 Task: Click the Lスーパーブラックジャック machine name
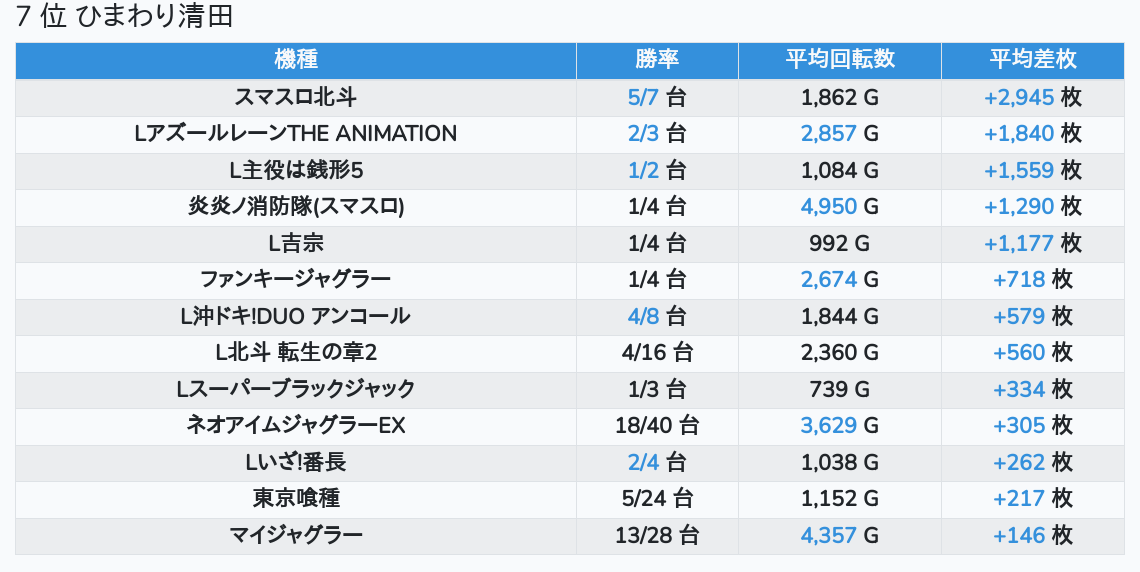(295, 389)
